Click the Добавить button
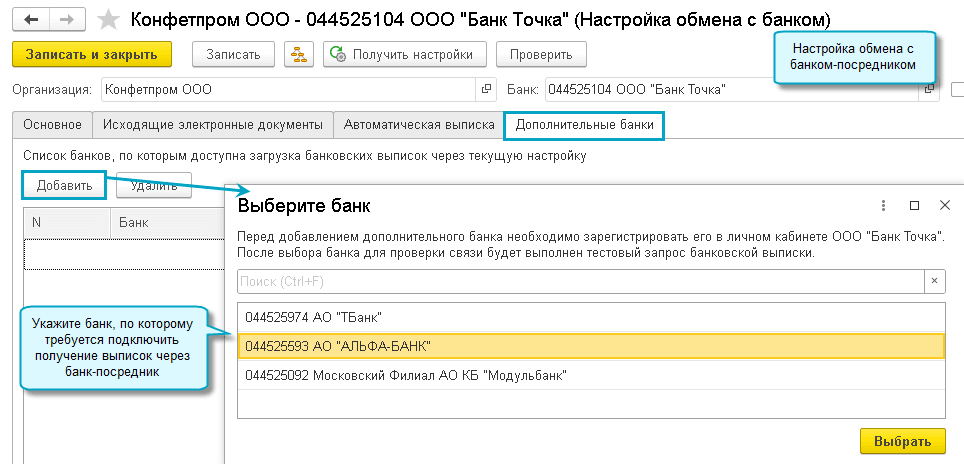 pos(65,185)
